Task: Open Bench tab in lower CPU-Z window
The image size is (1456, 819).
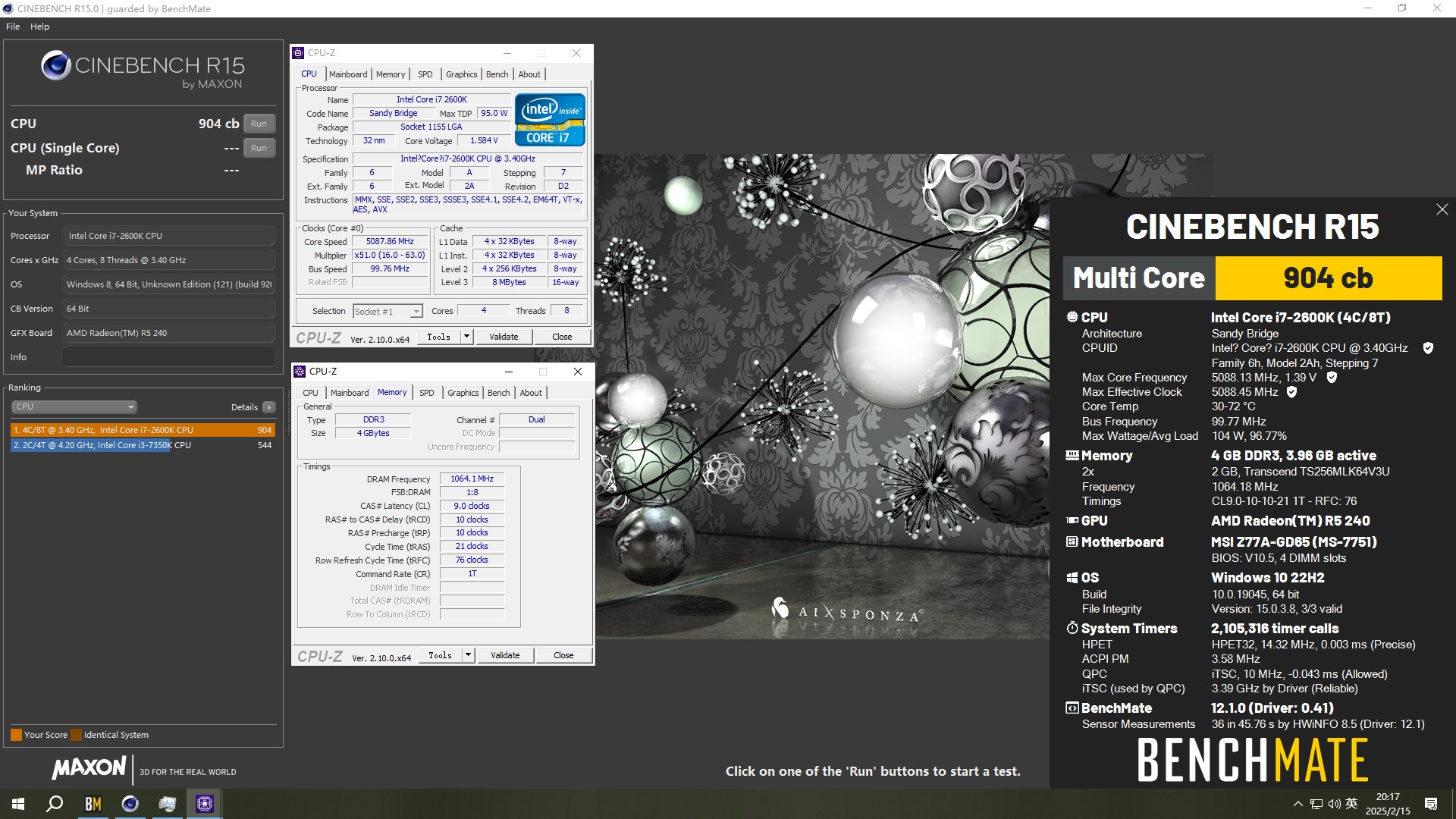Action: tap(499, 393)
